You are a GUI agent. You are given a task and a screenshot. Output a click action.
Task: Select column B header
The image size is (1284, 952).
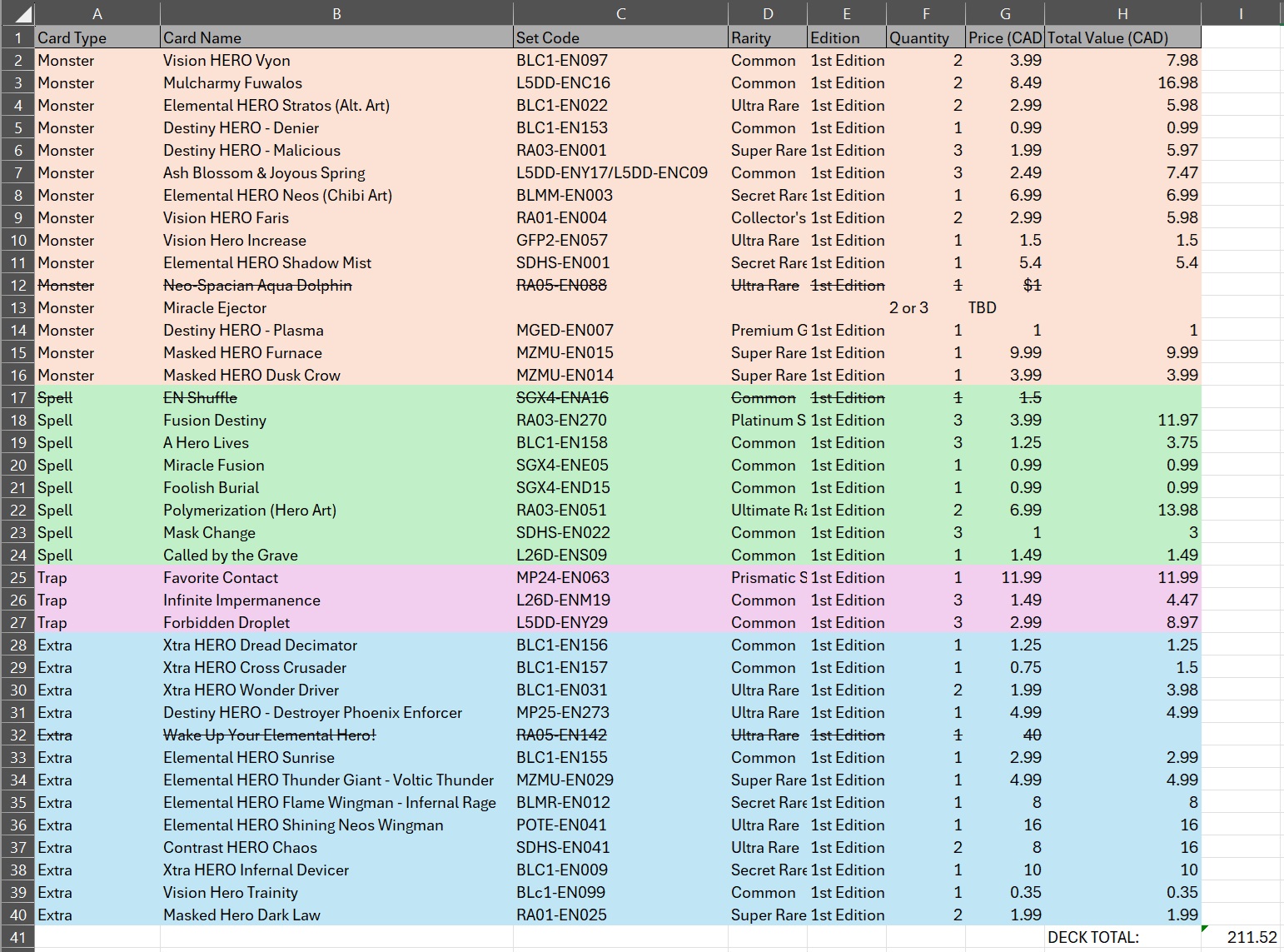pos(336,13)
